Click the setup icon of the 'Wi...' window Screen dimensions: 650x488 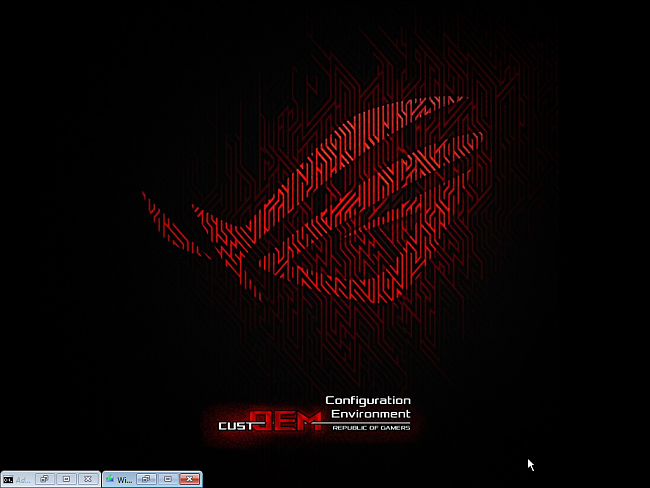[110, 479]
